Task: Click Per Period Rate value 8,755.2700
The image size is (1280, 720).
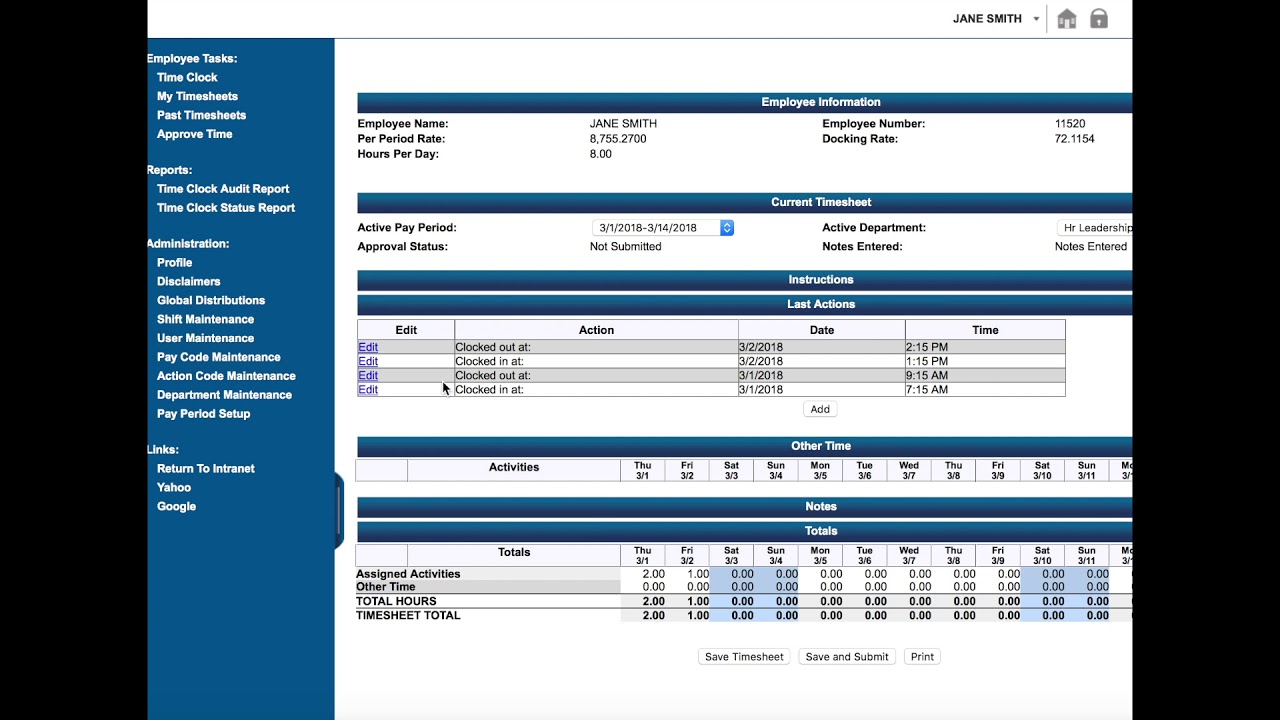Action: (618, 139)
